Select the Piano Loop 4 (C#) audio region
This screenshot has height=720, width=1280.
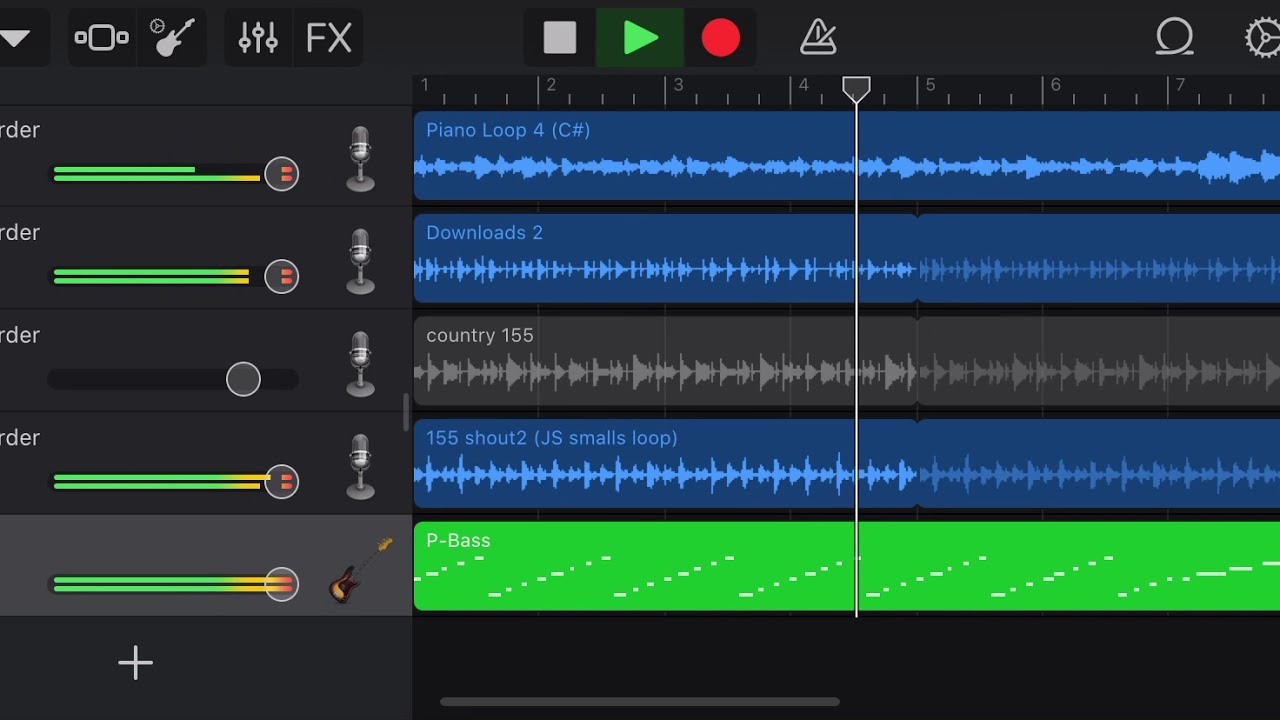[x=847, y=156]
